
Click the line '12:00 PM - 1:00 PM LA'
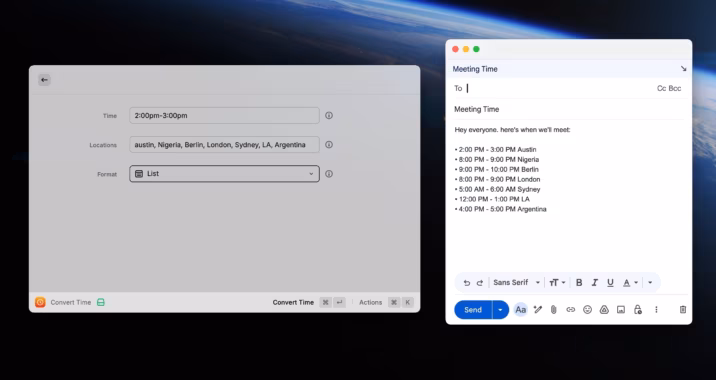tap(492, 199)
